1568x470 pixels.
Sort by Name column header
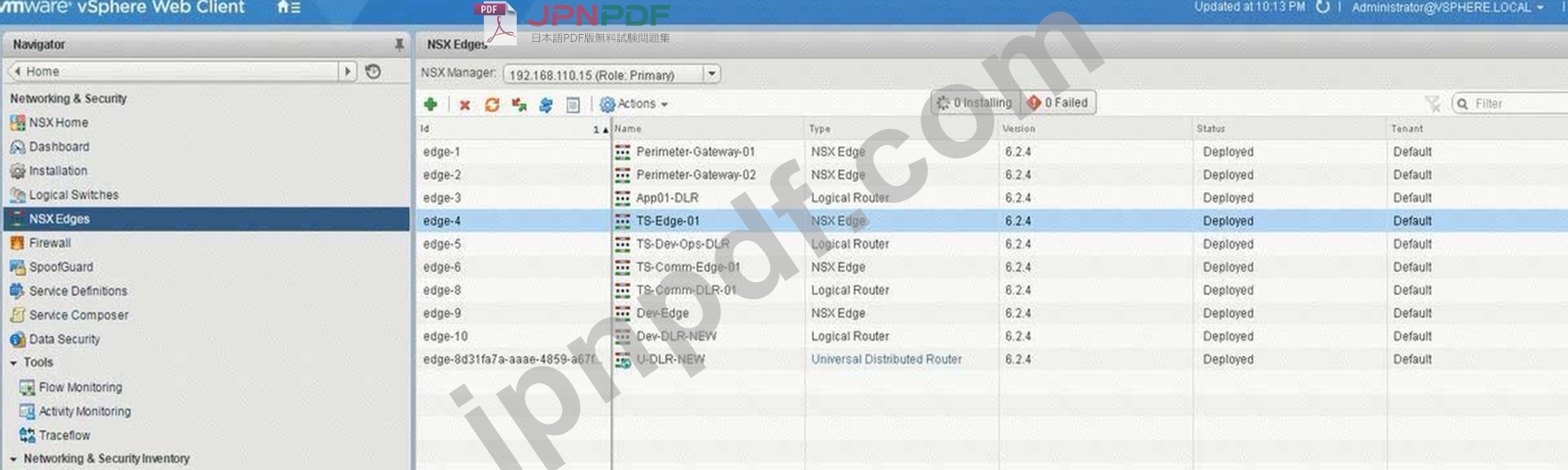[708, 129]
